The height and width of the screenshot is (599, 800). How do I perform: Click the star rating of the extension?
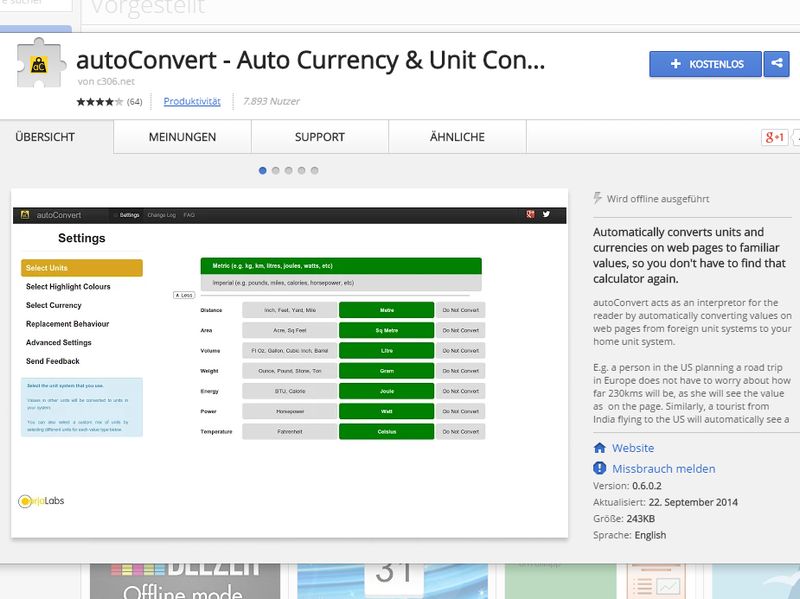pos(100,102)
